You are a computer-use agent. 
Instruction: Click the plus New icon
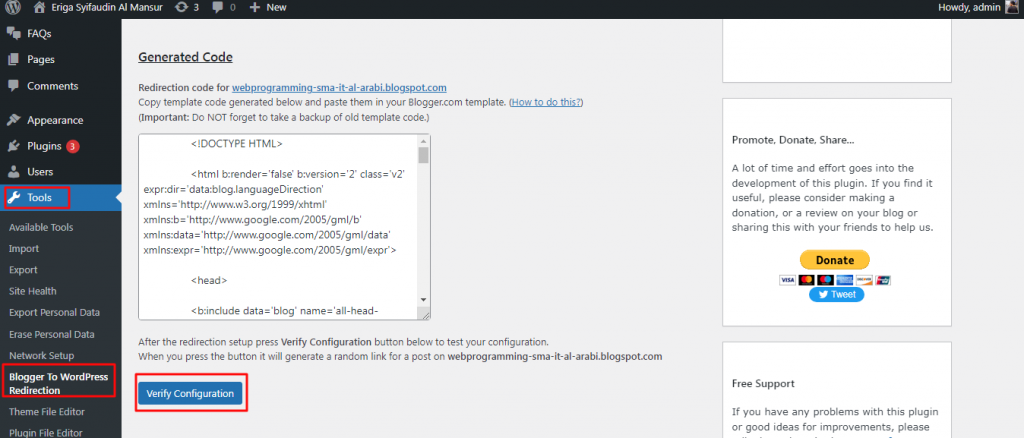(255, 8)
